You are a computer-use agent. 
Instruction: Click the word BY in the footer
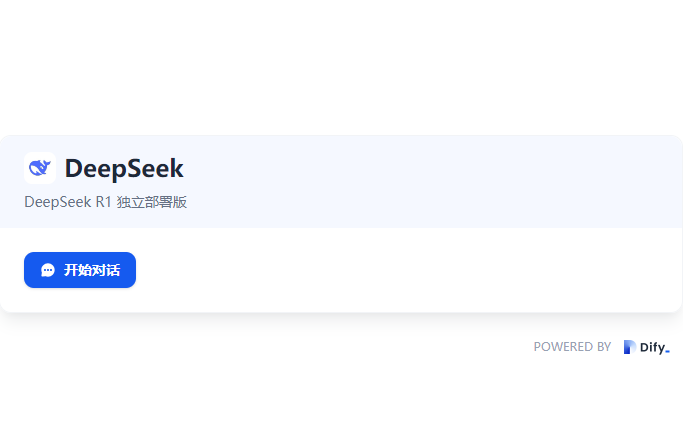click(604, 347)
